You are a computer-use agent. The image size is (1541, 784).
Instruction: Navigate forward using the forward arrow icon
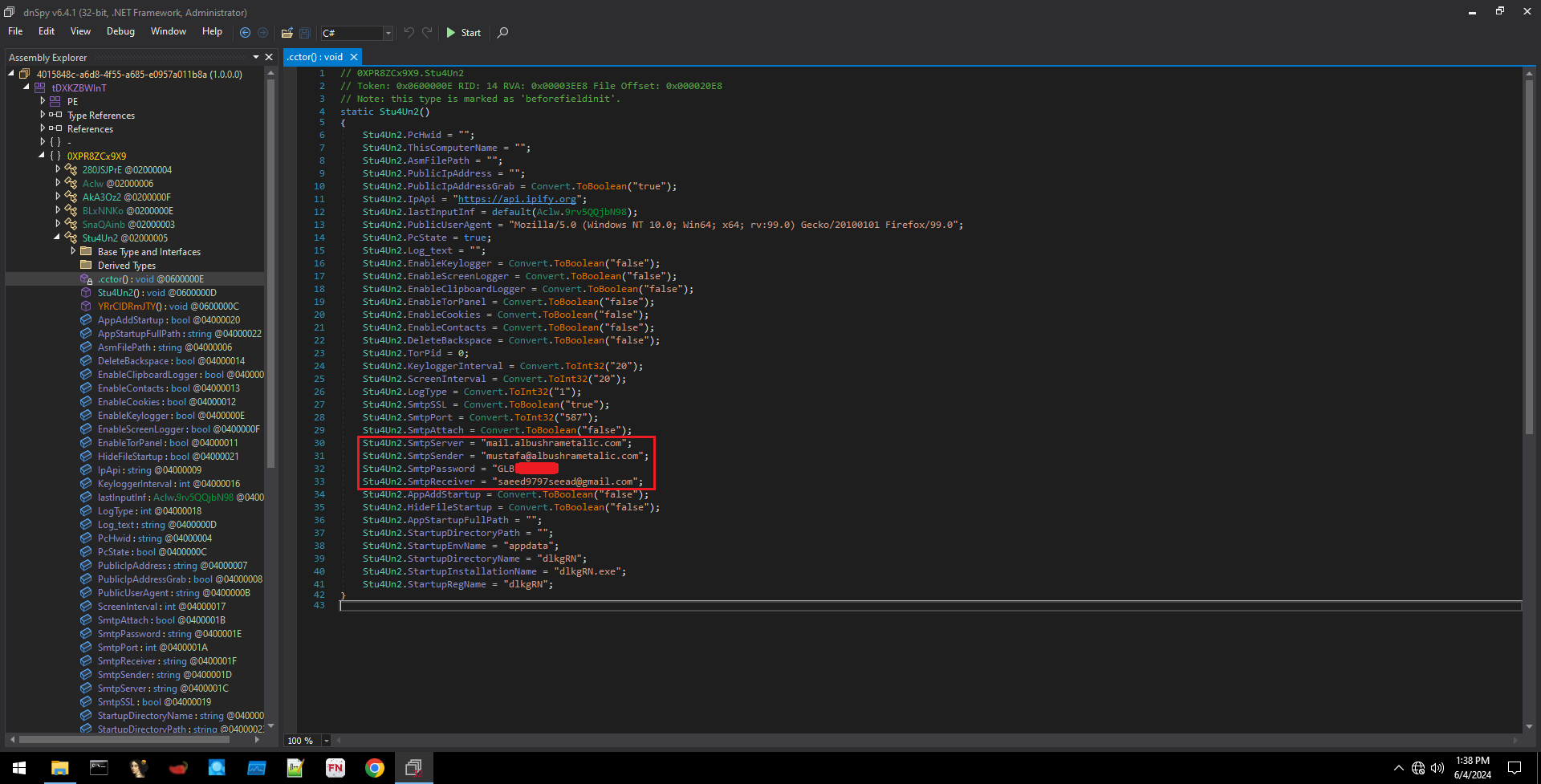263,33
